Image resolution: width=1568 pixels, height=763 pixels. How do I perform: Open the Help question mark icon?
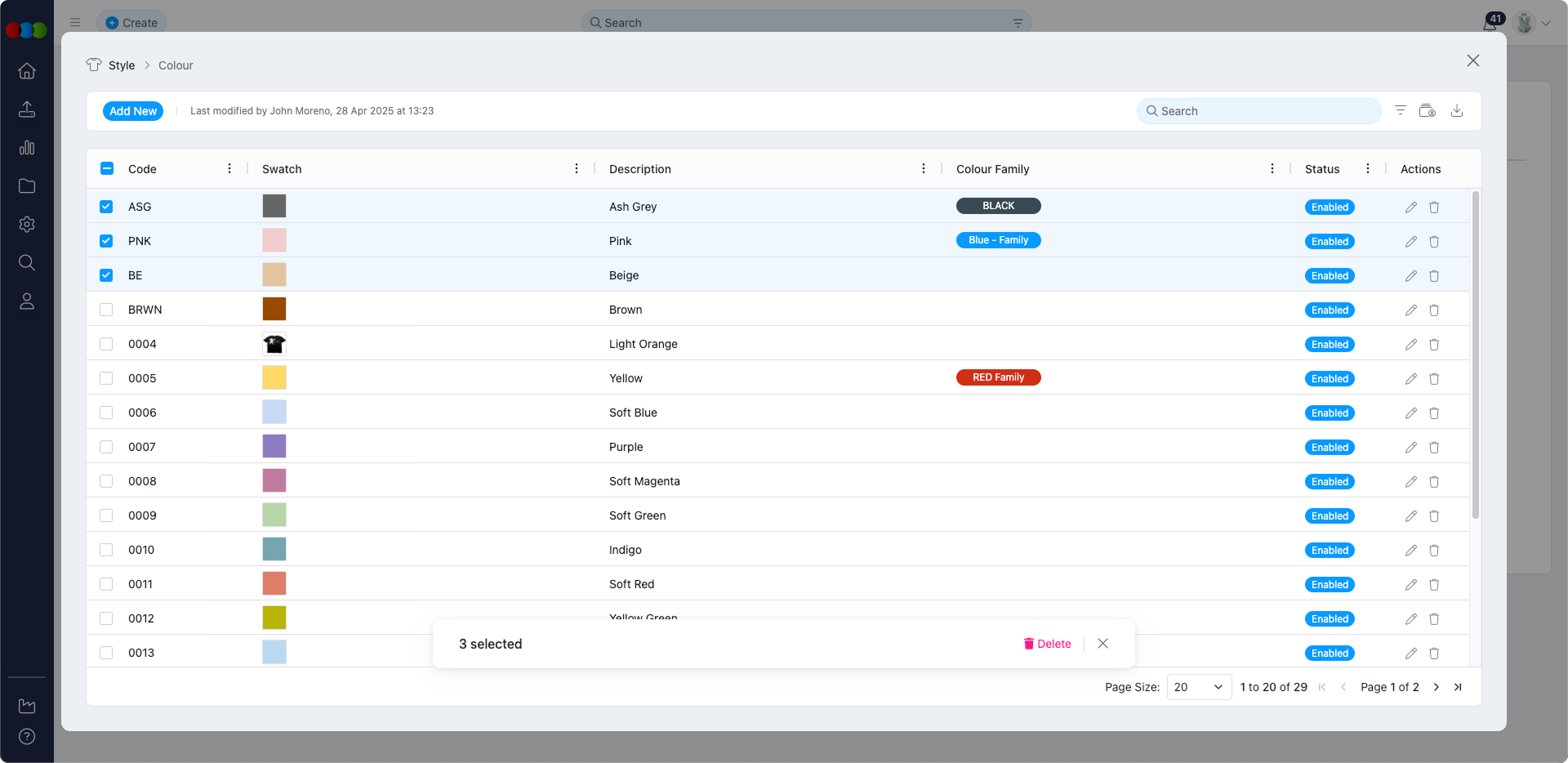click(27, 737)
